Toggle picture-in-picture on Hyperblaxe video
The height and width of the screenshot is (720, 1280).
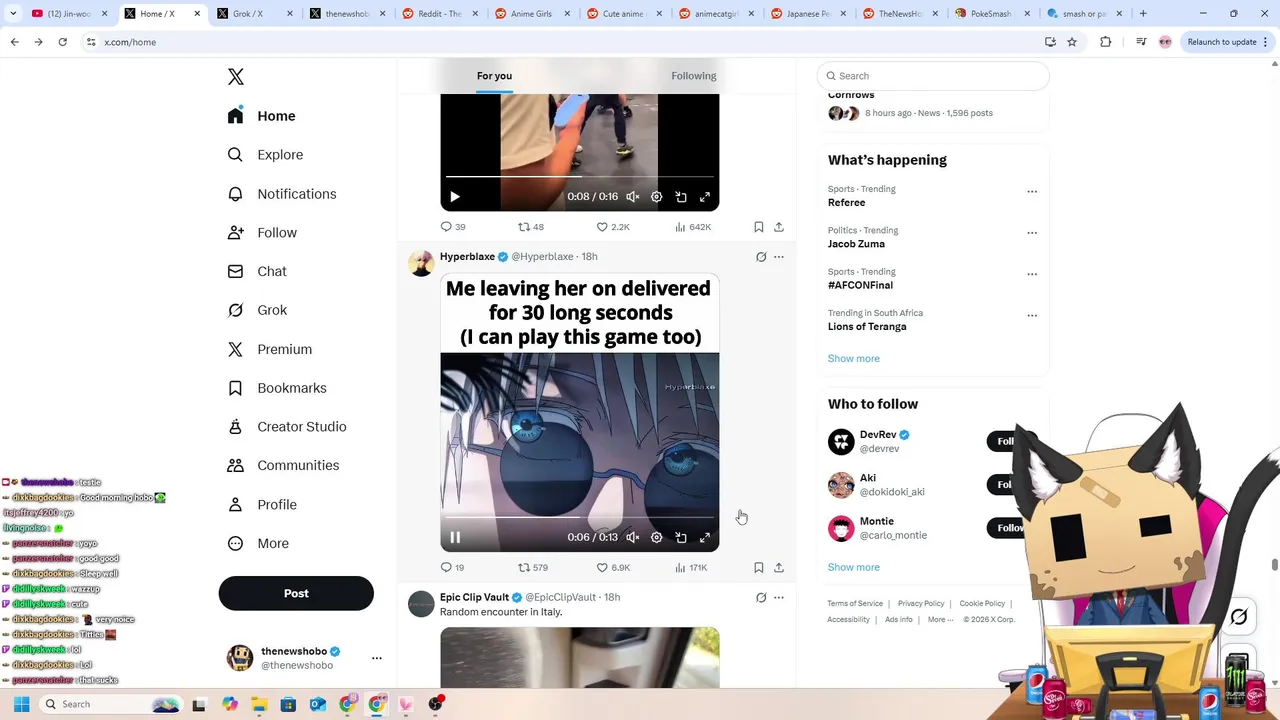click(x=681, y=537)
